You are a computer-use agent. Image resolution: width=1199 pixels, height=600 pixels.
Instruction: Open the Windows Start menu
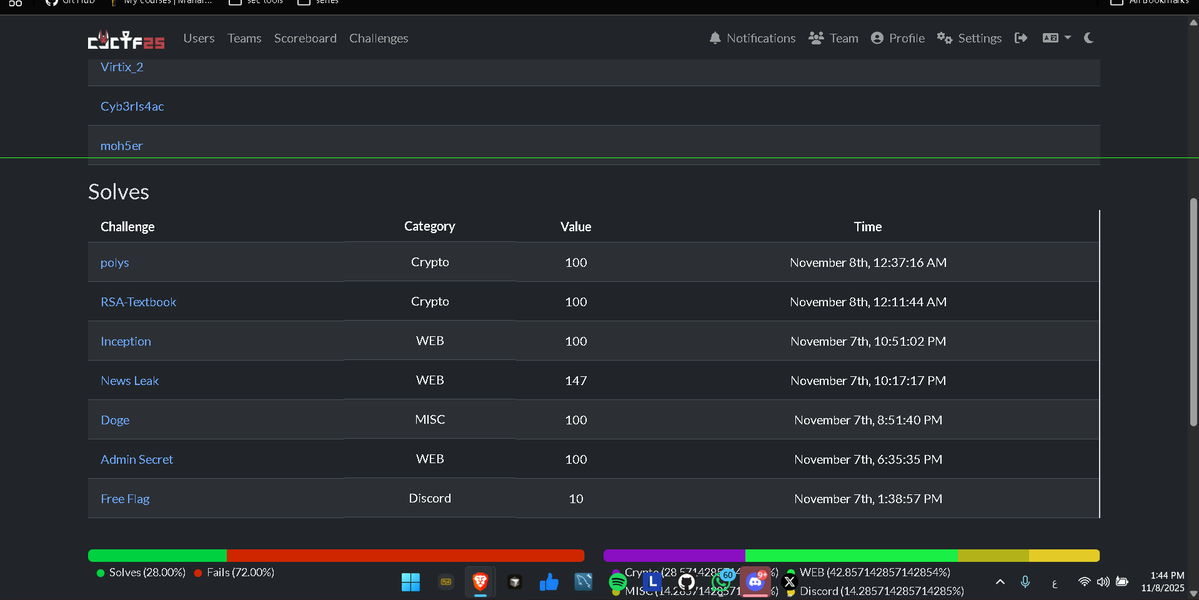click(x=411, y=582)
